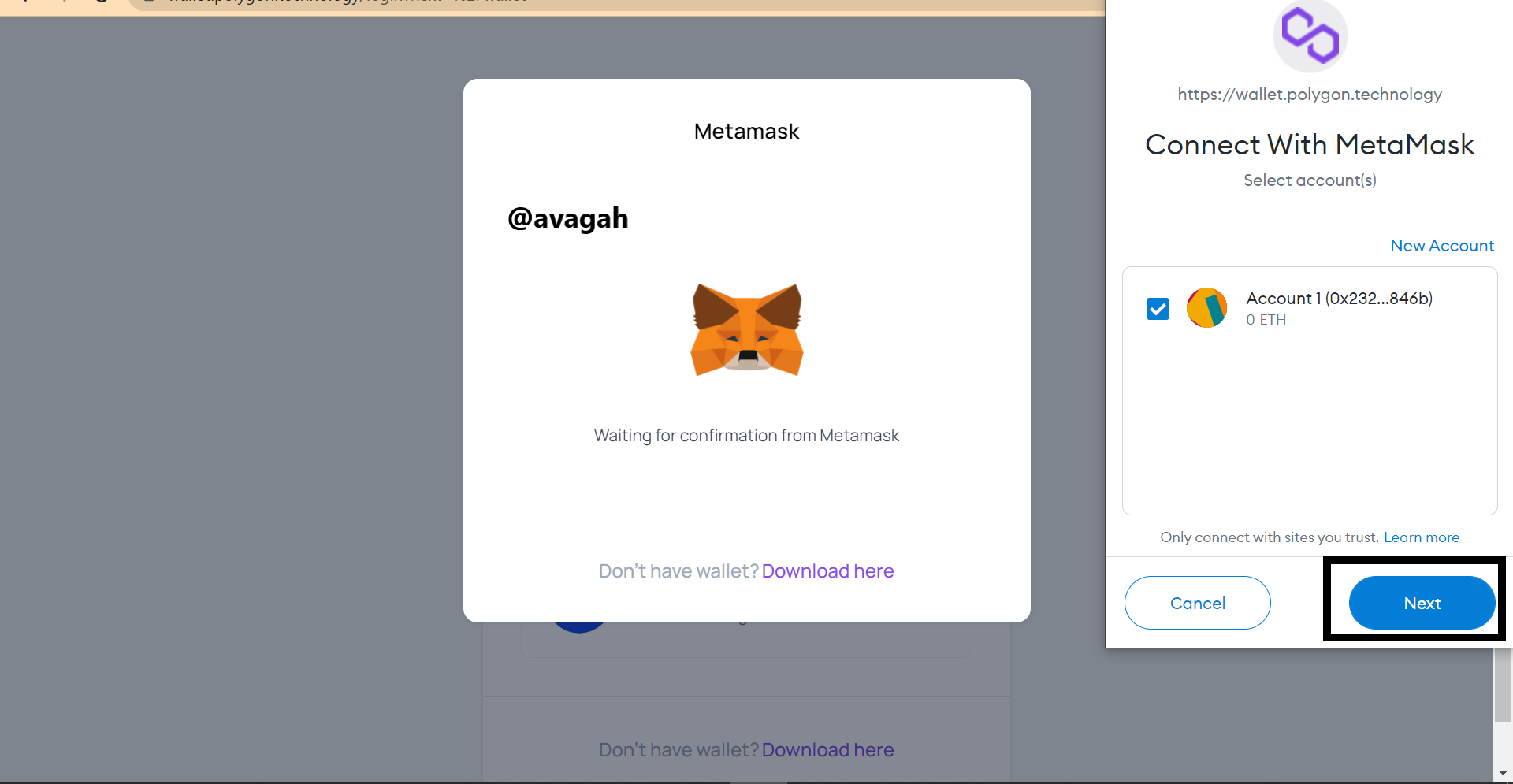Click the @avagah text
This screenshot has height=784, width=1513.
coord(567,218)
